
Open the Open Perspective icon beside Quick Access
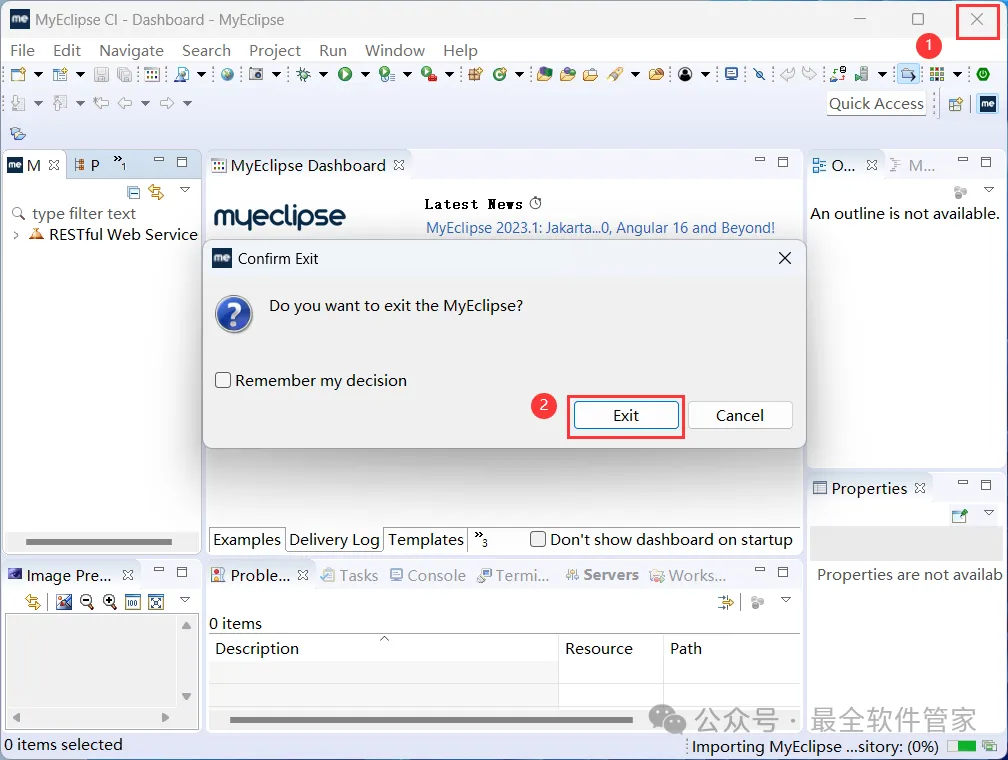pyautogui.click(x=956, y=104)
